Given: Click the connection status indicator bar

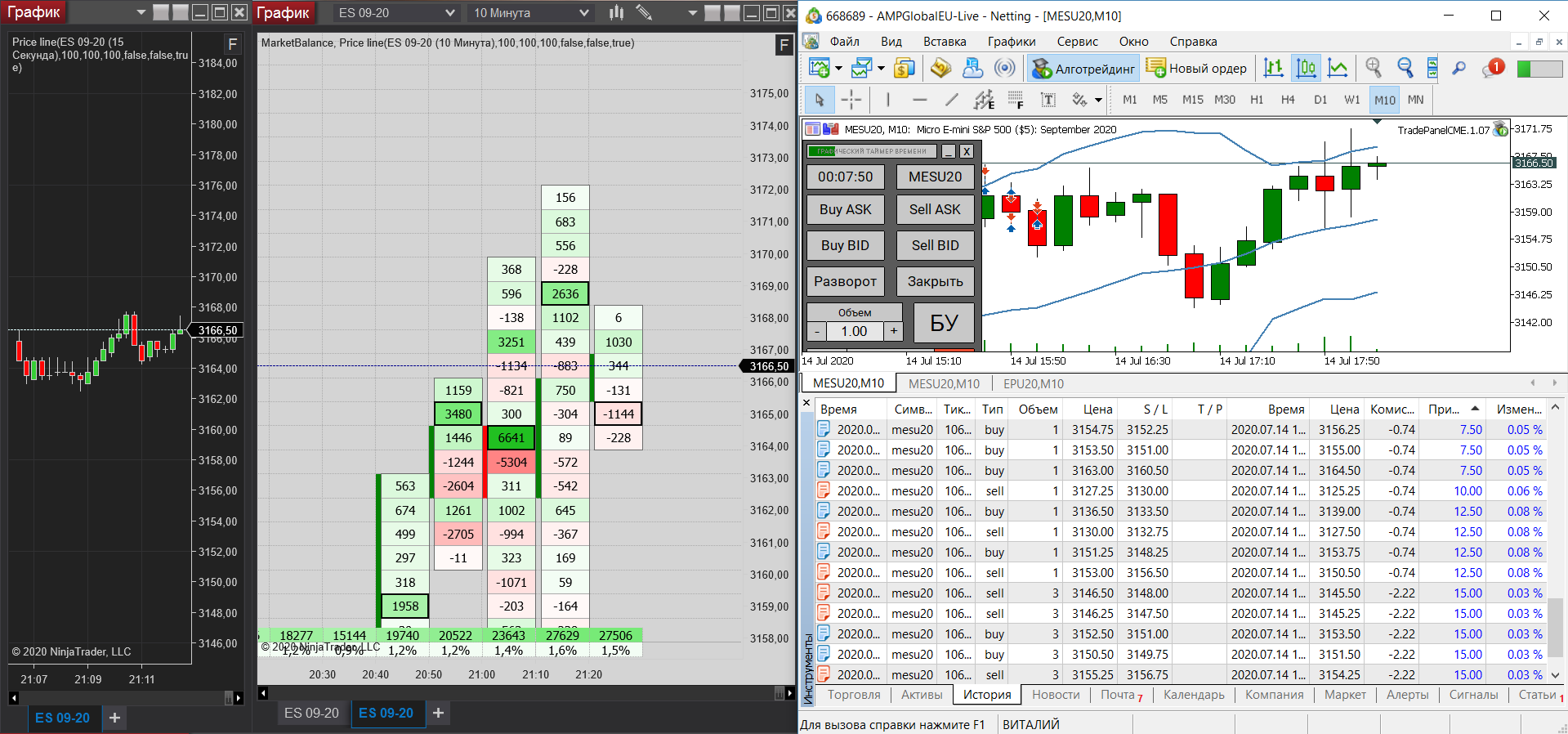Looking at the screenshot, I should click(x=1539, y=69).
